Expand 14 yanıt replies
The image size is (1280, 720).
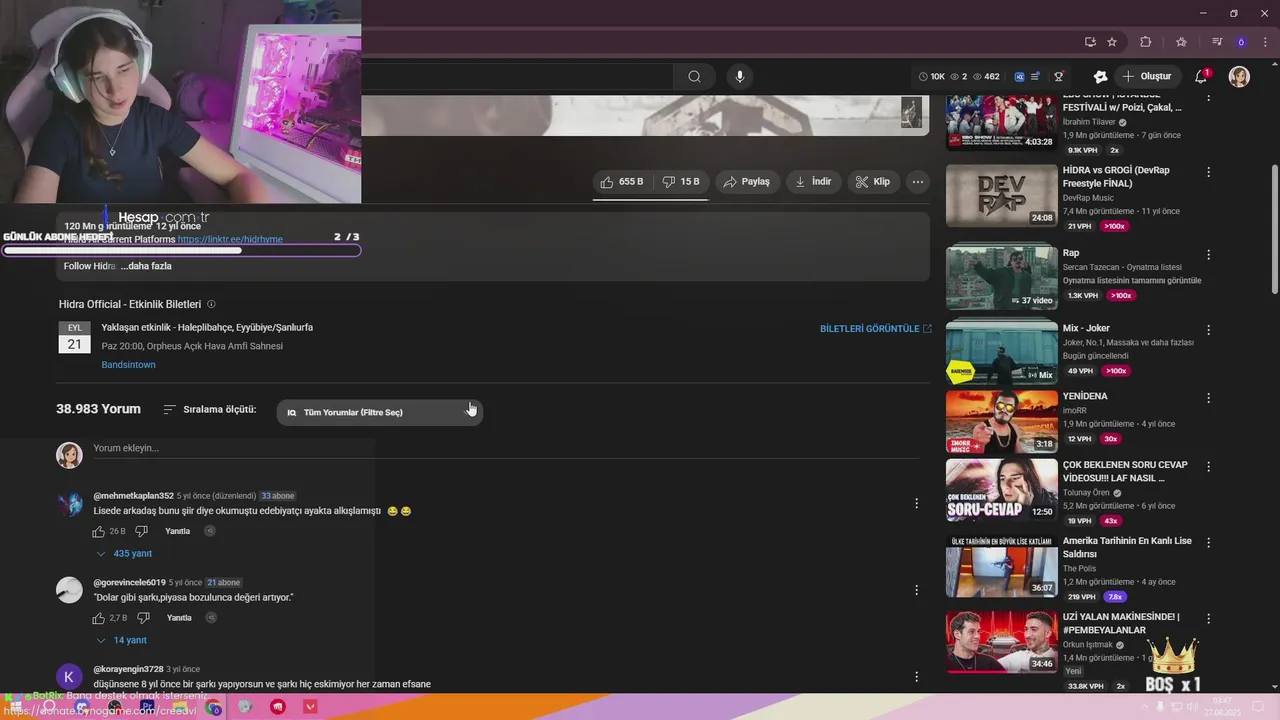click(x=122, y=640)
